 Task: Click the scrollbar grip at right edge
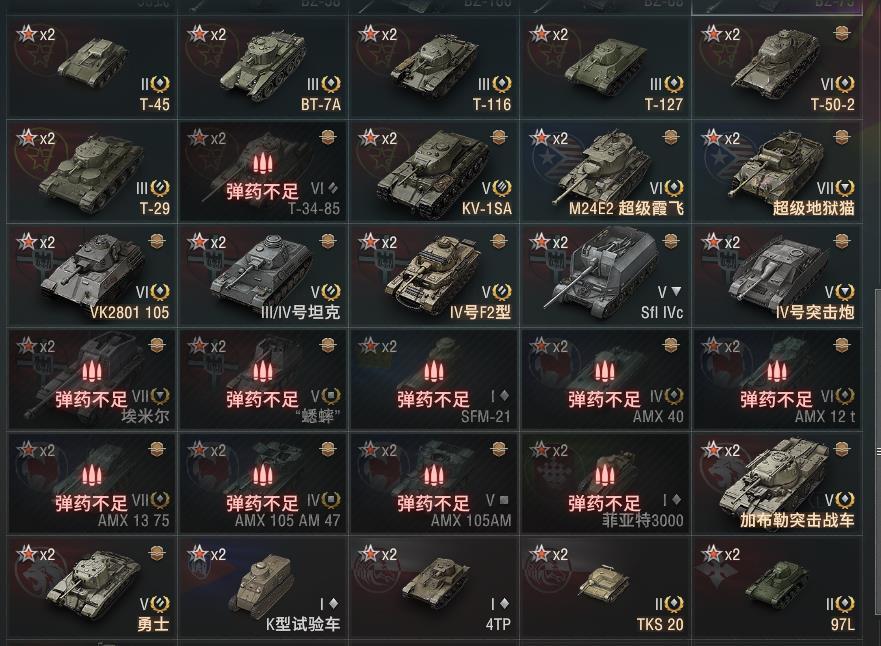878,451
